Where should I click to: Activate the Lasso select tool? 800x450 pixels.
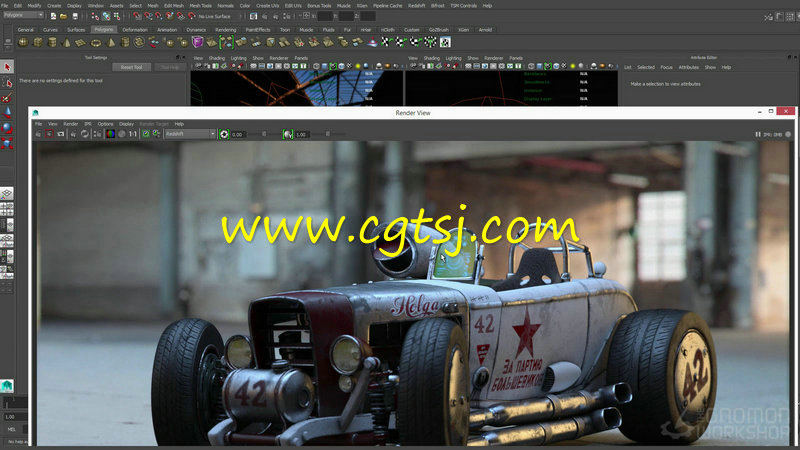pyautogui.click(x=7, y=82)
